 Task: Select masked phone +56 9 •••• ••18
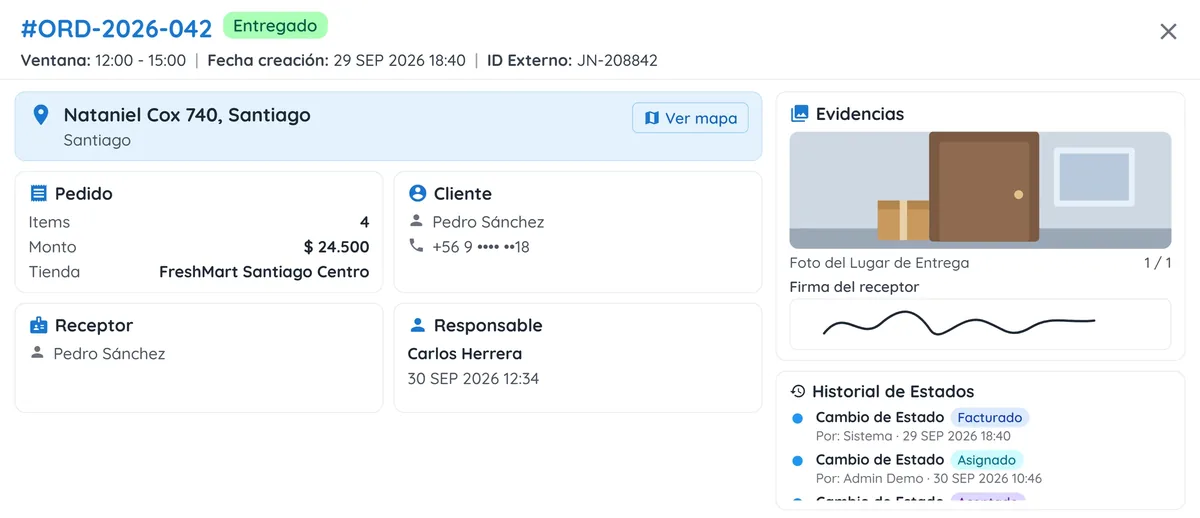(x=481, y=246)
